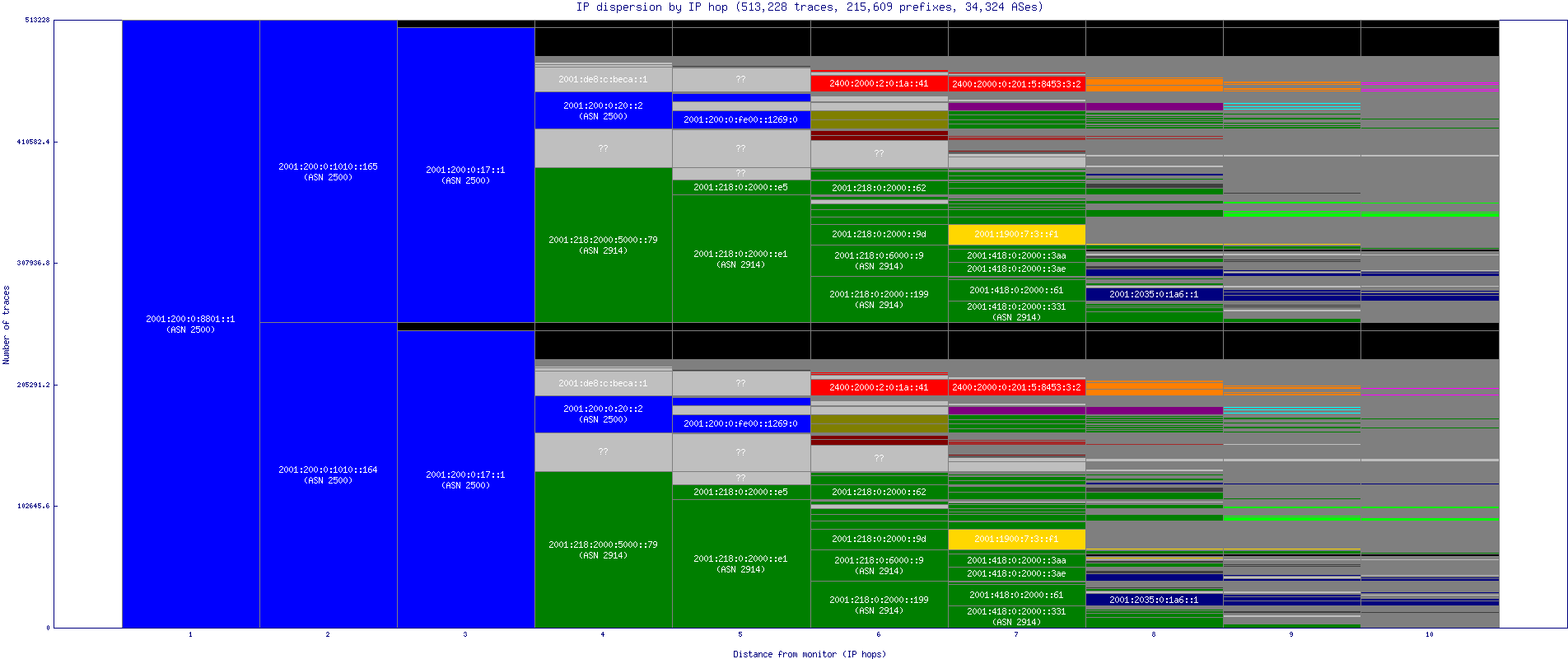Click hop number 9 on the x-axis
The width and height of the screenshot is (1568, 659).
pos(1291,634)
